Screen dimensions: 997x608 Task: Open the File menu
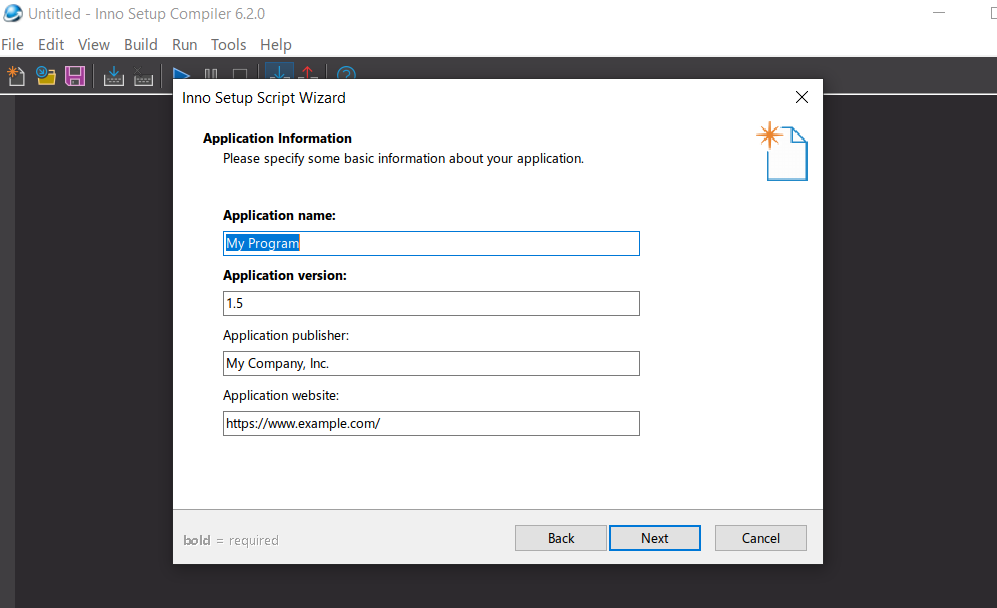[13, 45]
